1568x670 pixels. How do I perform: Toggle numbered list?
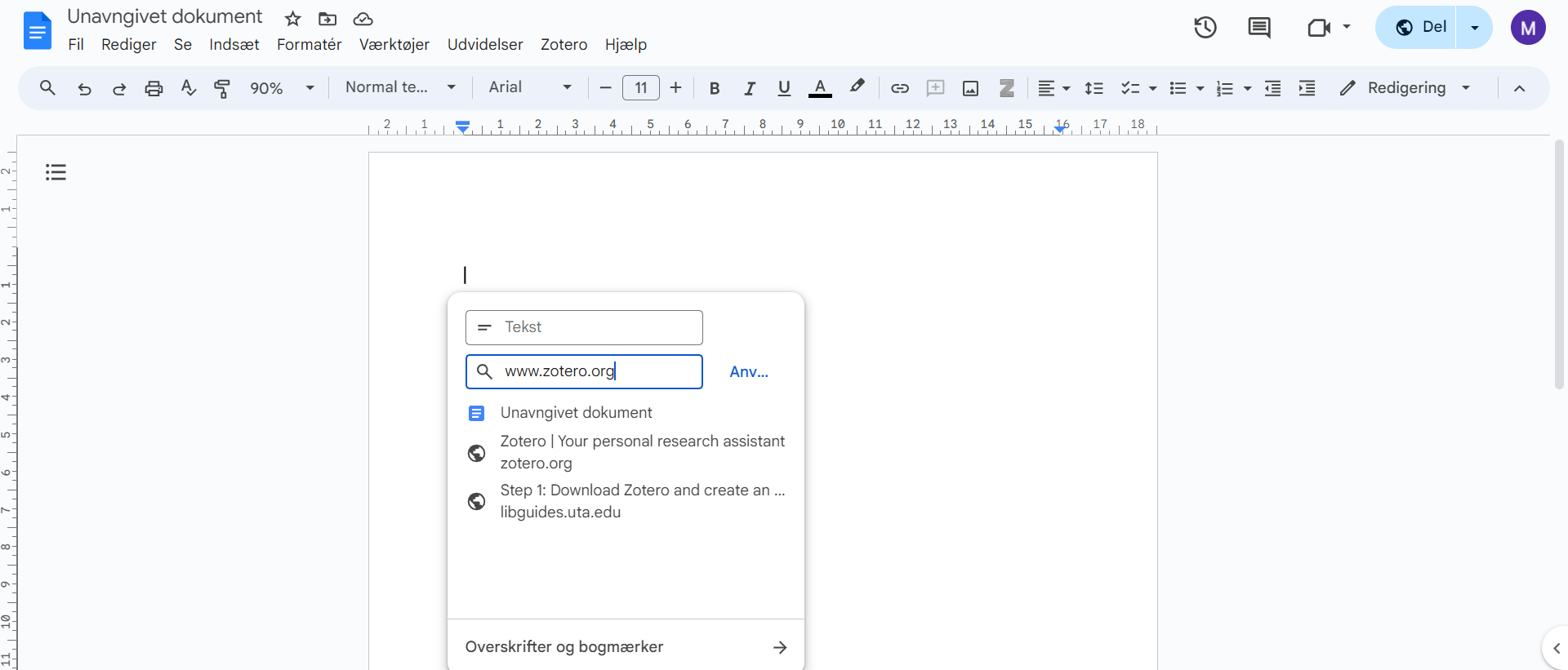click(x=1224, y=88)
